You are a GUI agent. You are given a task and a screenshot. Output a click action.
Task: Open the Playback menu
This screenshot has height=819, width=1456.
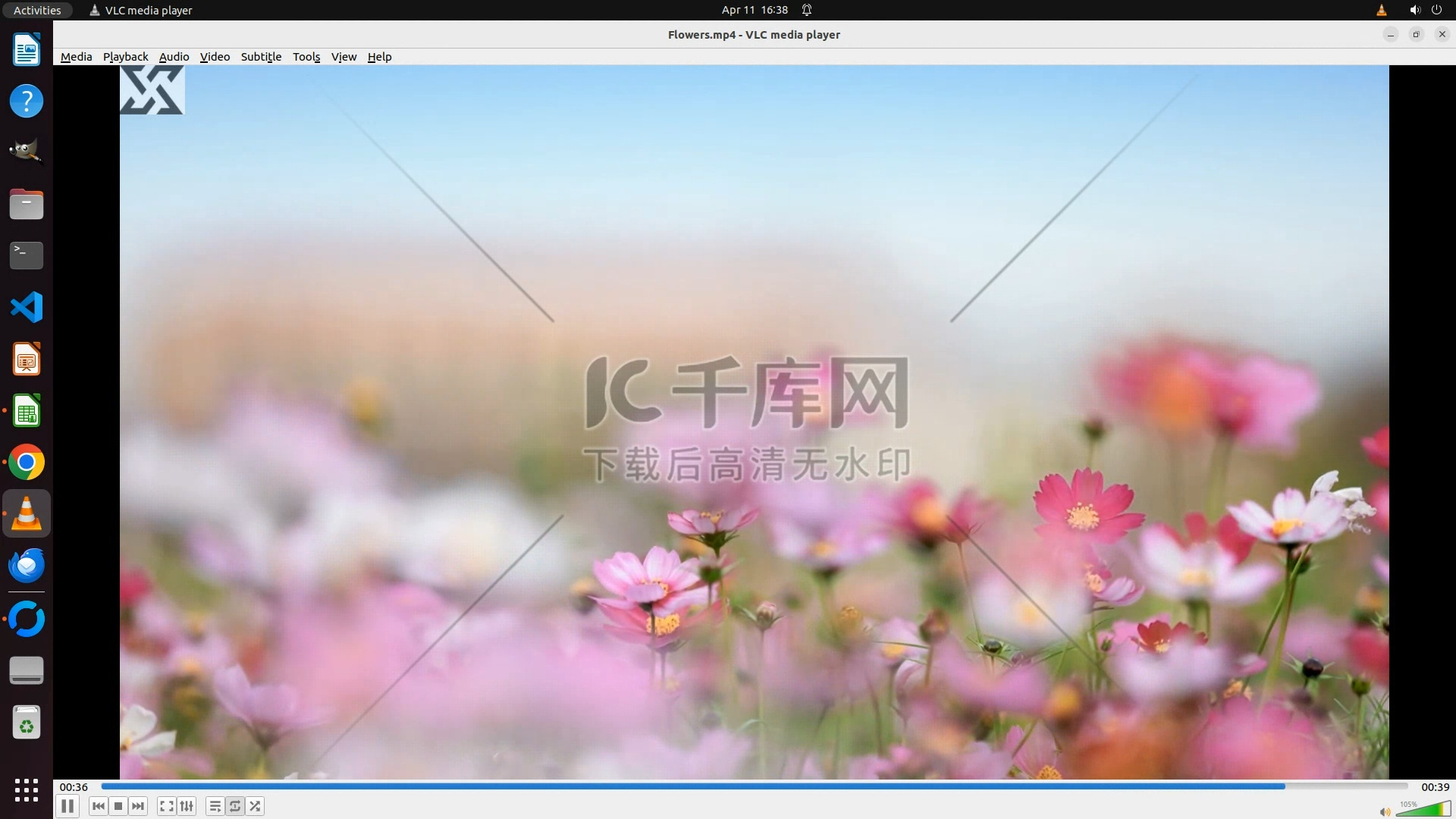(125, 57)
